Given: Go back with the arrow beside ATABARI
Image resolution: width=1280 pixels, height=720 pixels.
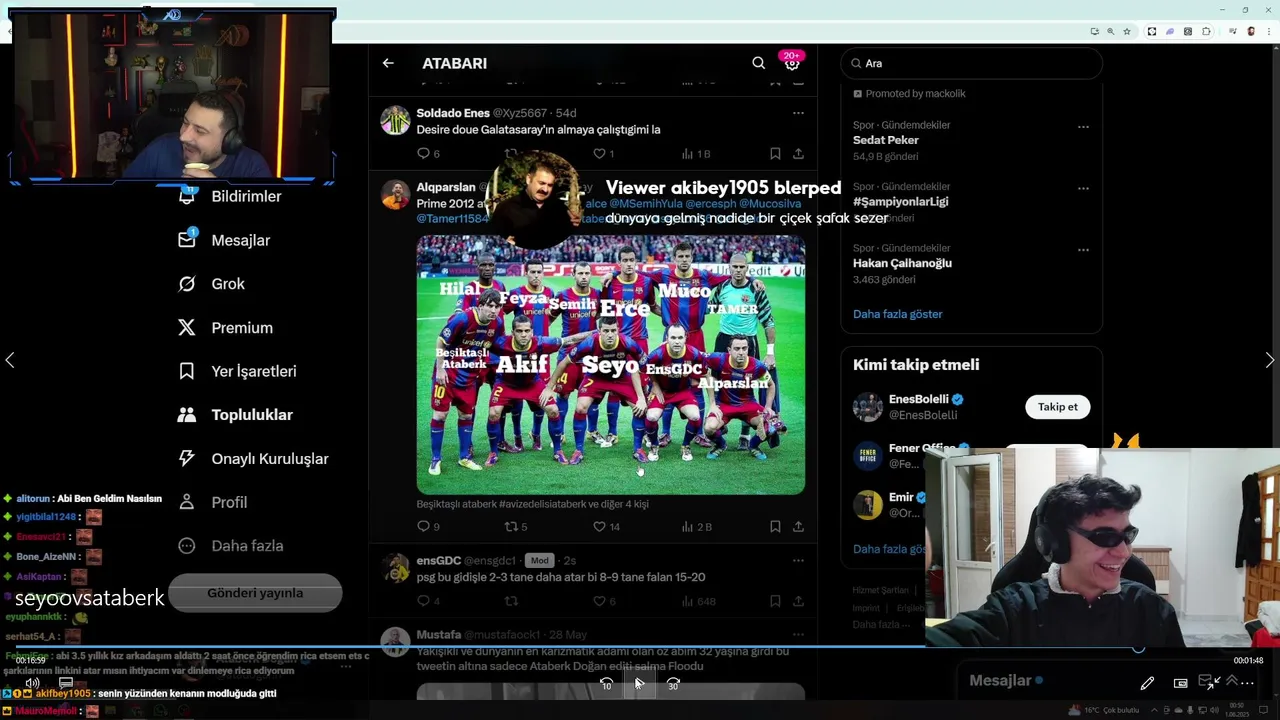Looking at the screenshot, I should (x=388, y=63).
